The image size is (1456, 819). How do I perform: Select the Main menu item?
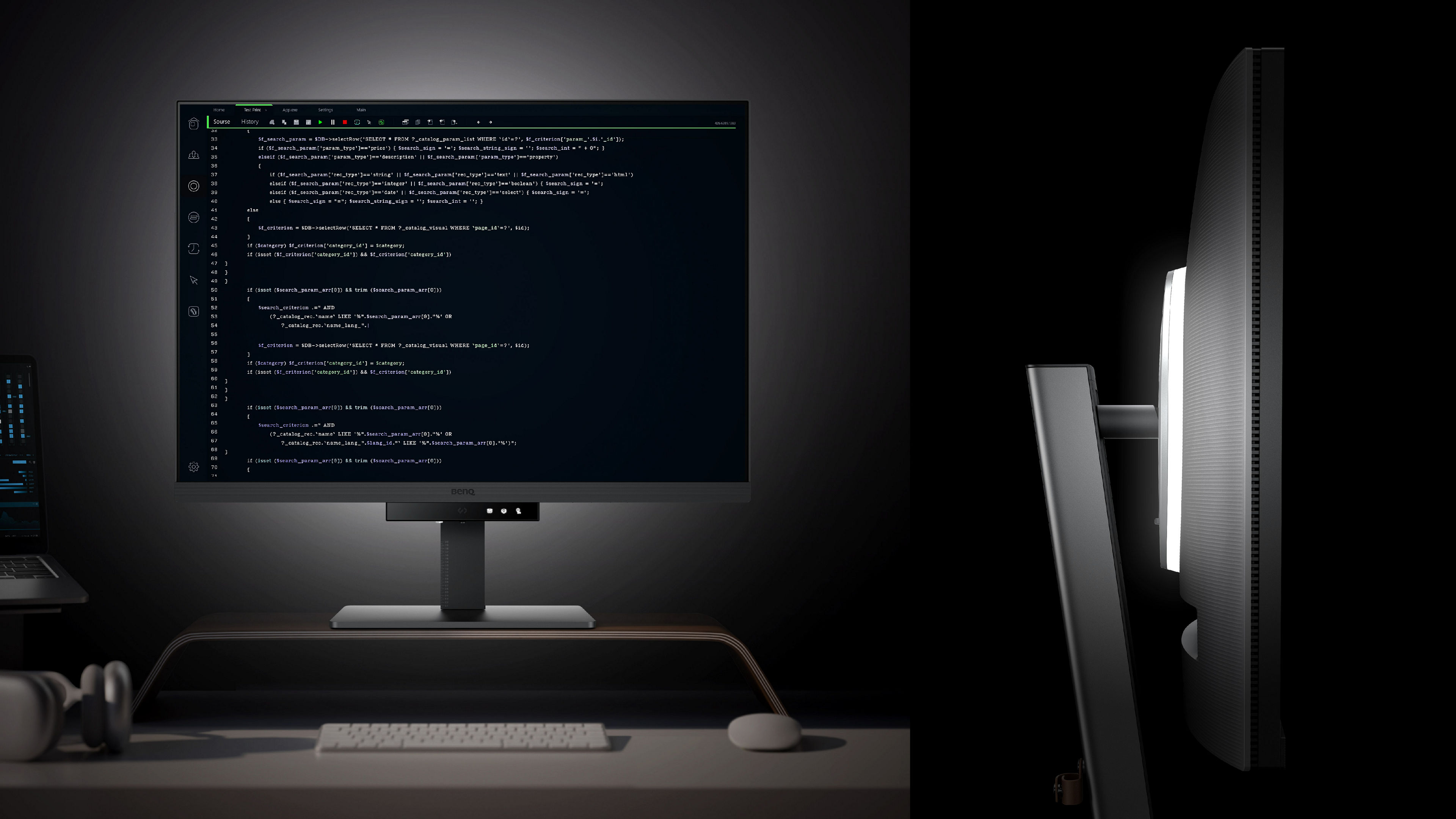[x=362, y=109]
